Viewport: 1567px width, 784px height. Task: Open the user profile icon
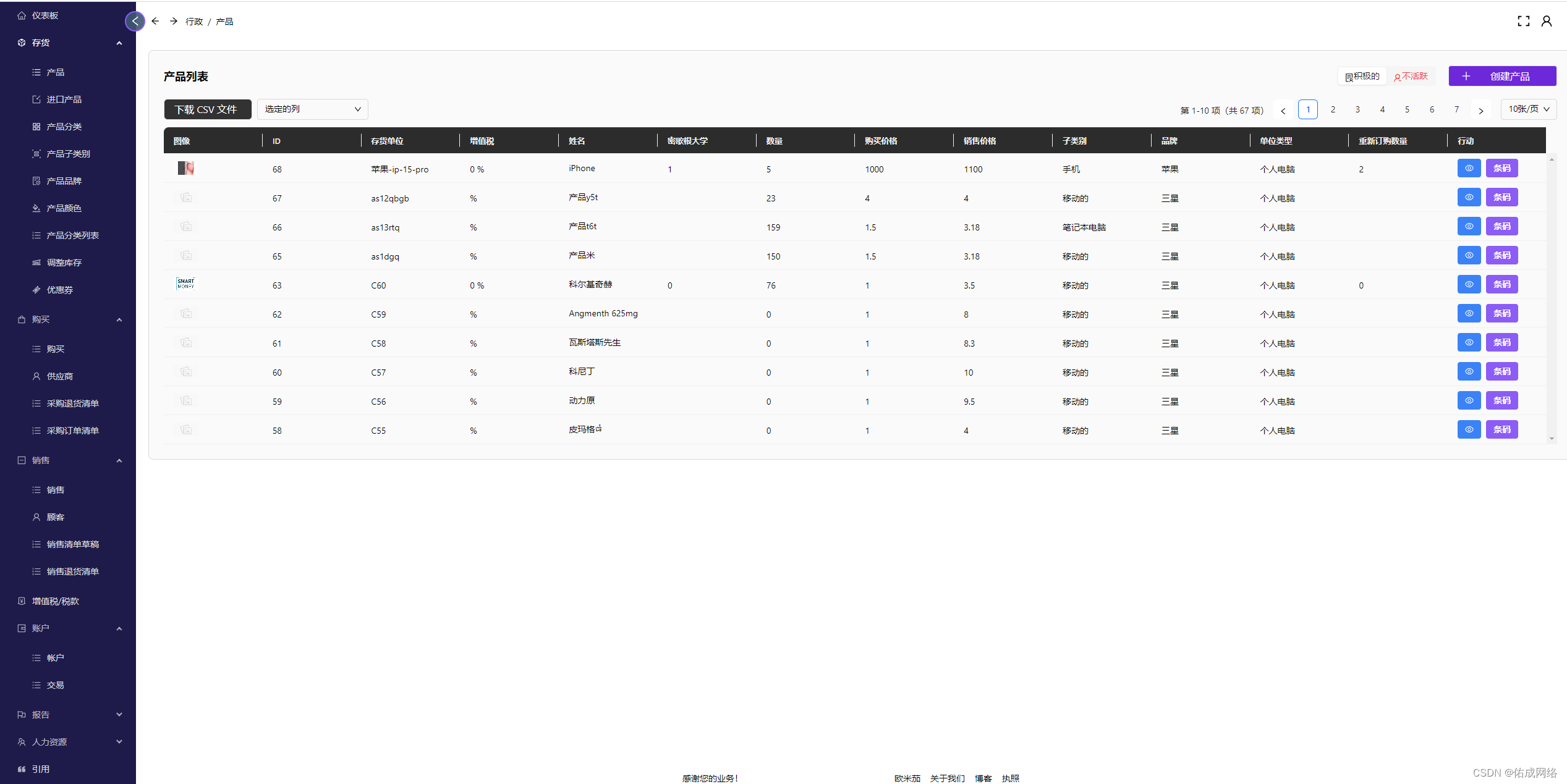1546,22
